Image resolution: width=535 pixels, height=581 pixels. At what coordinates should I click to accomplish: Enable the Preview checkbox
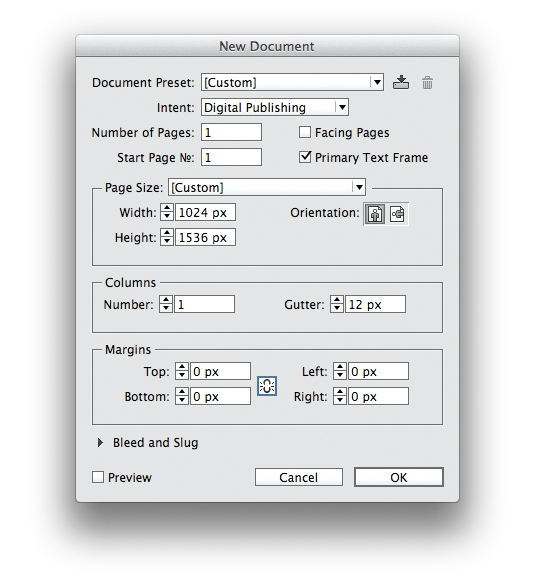tap(98, 477)
